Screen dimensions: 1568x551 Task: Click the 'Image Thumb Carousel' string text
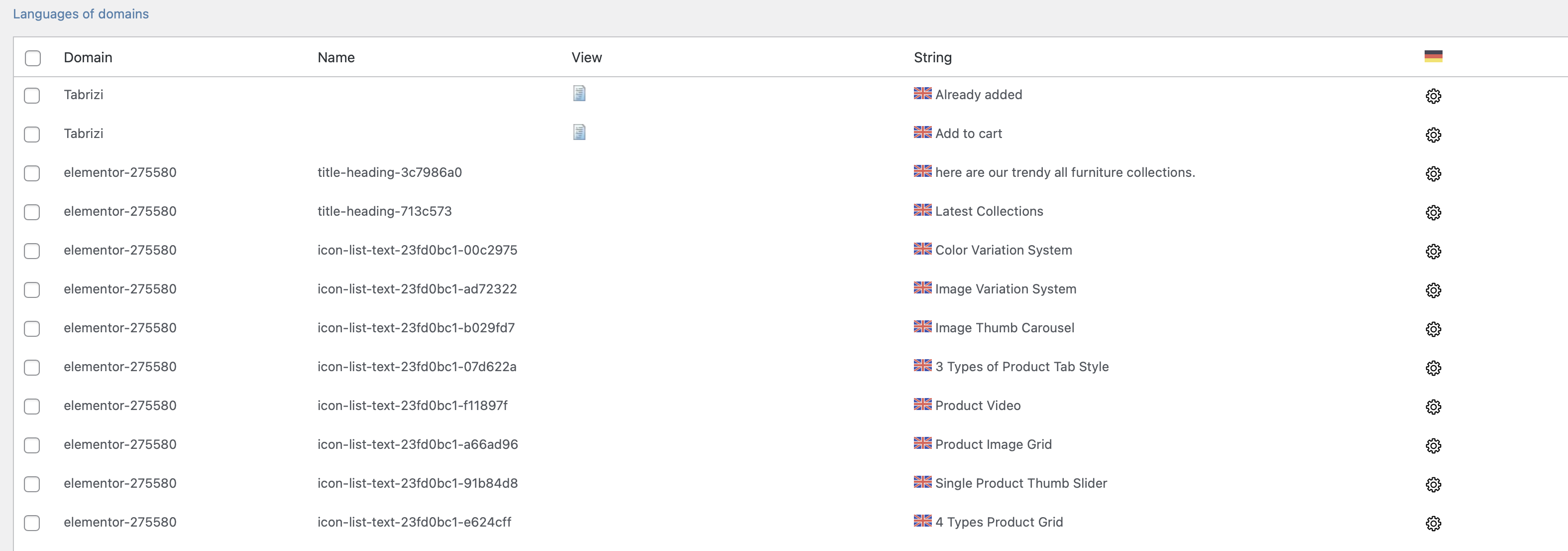(x=1005, y=328)
